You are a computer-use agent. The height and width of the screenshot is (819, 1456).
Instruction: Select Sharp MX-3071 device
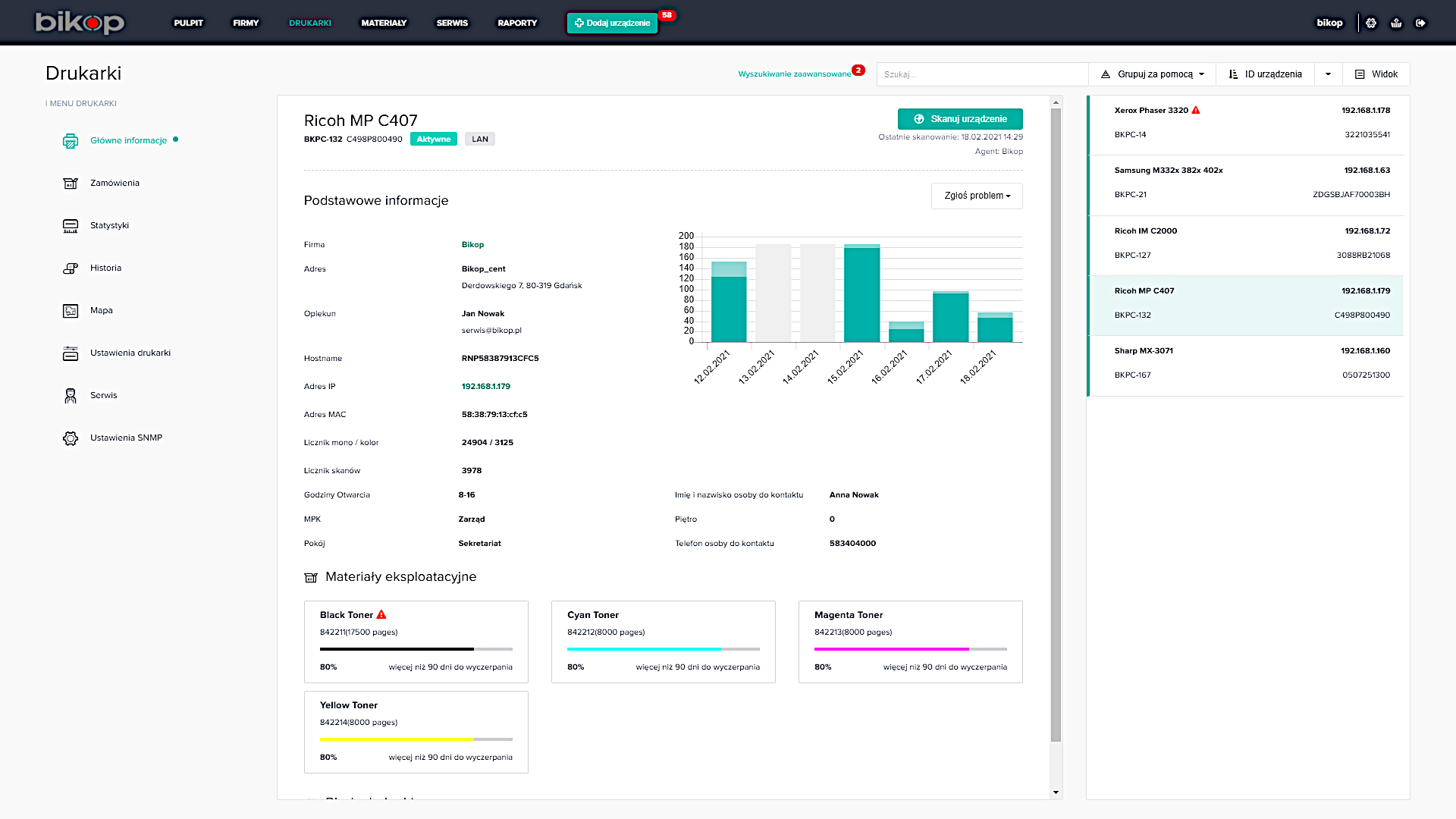point(1246,366)
